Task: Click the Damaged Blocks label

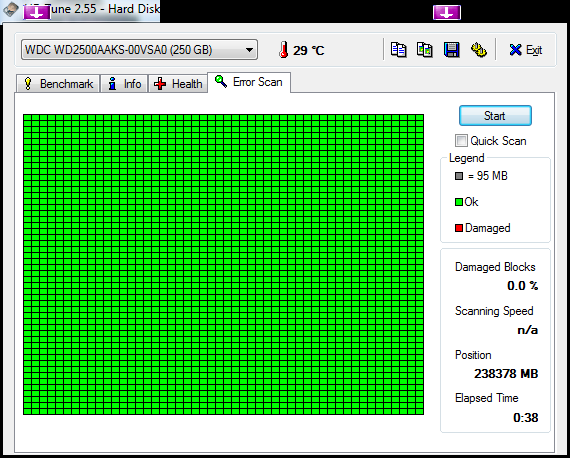Action: pos(495,267)
